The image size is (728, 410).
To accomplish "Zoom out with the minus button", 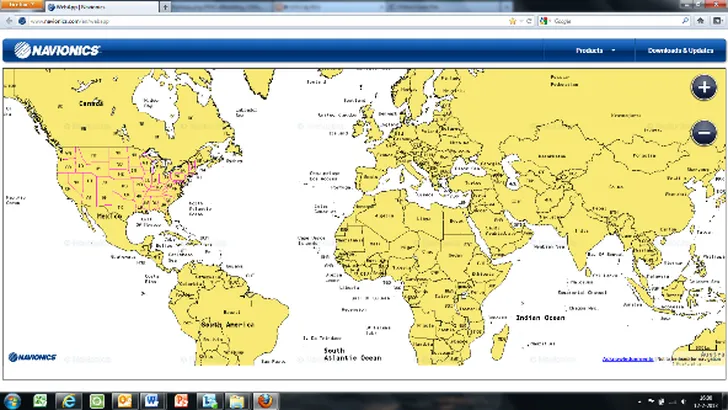I will click(x=703, y=131).
